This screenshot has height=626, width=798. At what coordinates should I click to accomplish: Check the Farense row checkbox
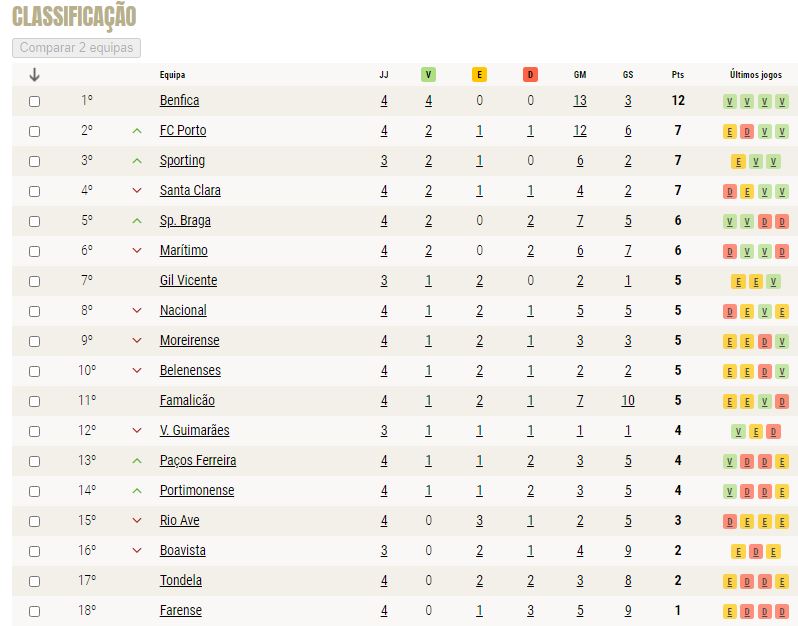(34, 611)
